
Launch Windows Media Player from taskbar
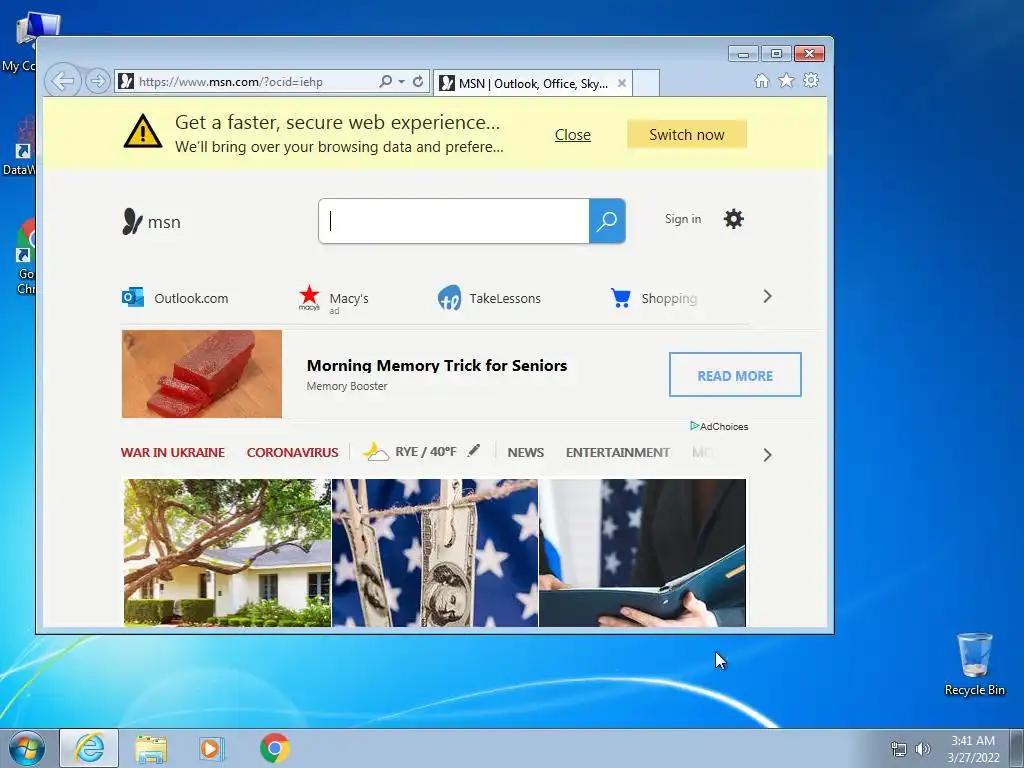[x=212, y=748]
